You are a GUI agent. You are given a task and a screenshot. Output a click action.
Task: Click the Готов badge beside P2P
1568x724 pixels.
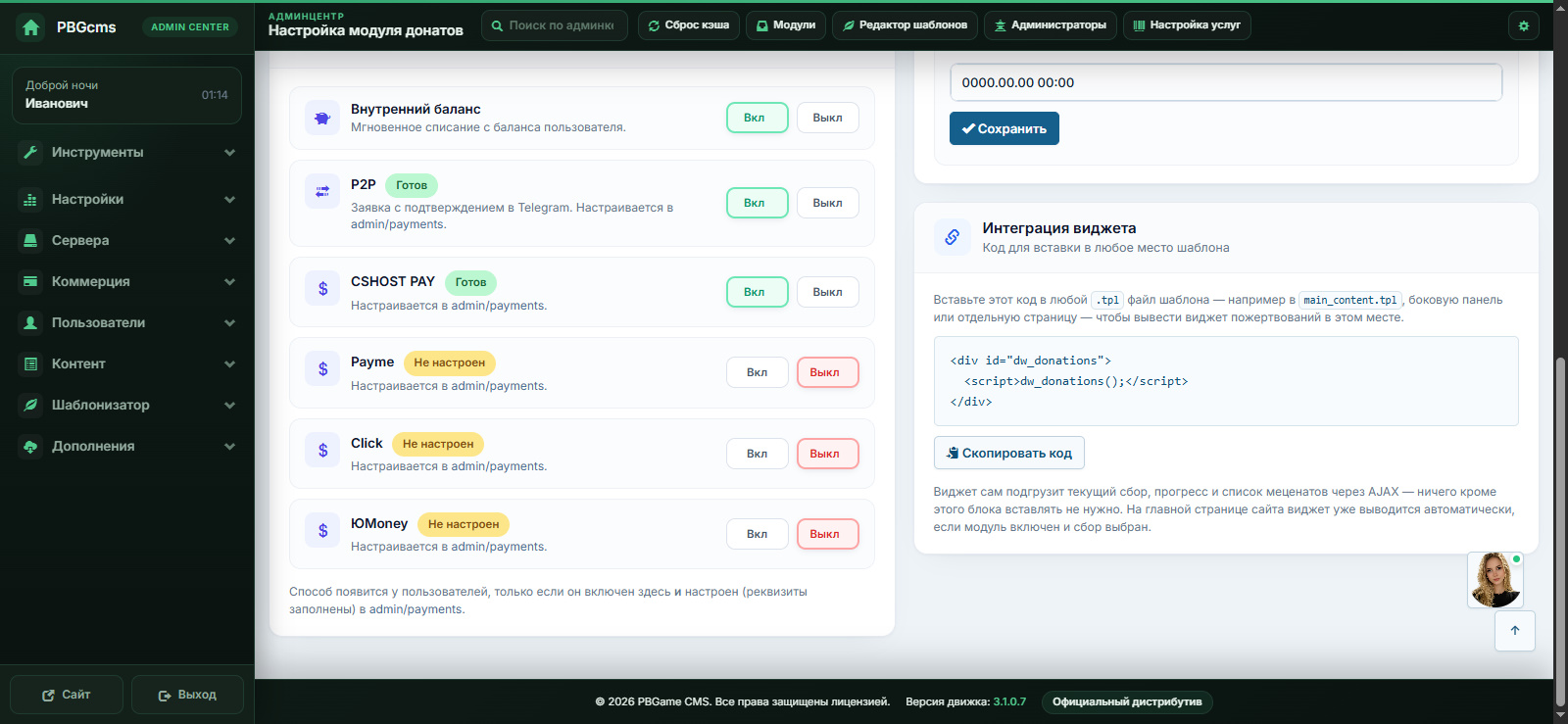(412, 185)
